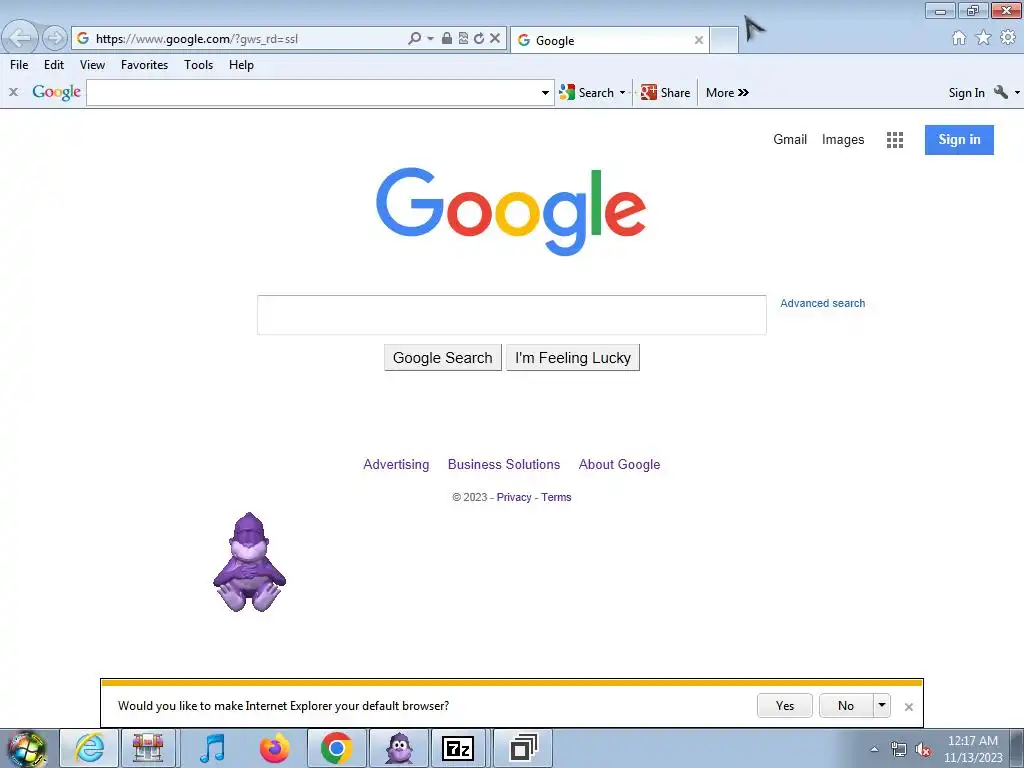Viewport: 1024px width, 768px height.
Task: Expand the More toolbar buttons chevron
Action: point(727,93)
